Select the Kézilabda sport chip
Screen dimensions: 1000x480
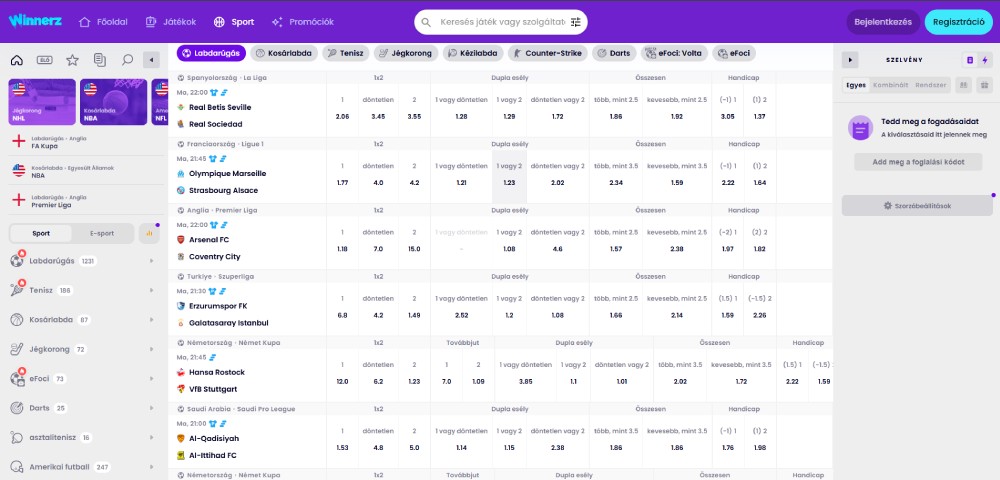pos(473,54)
